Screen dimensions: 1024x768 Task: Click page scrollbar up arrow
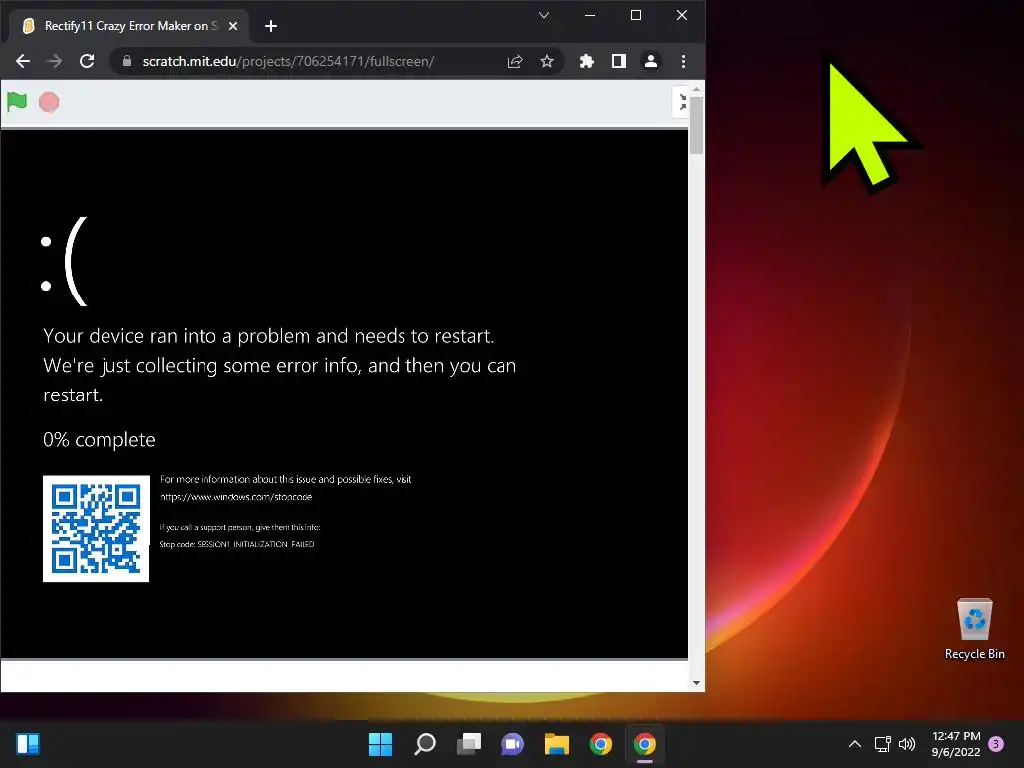point(696,89)
